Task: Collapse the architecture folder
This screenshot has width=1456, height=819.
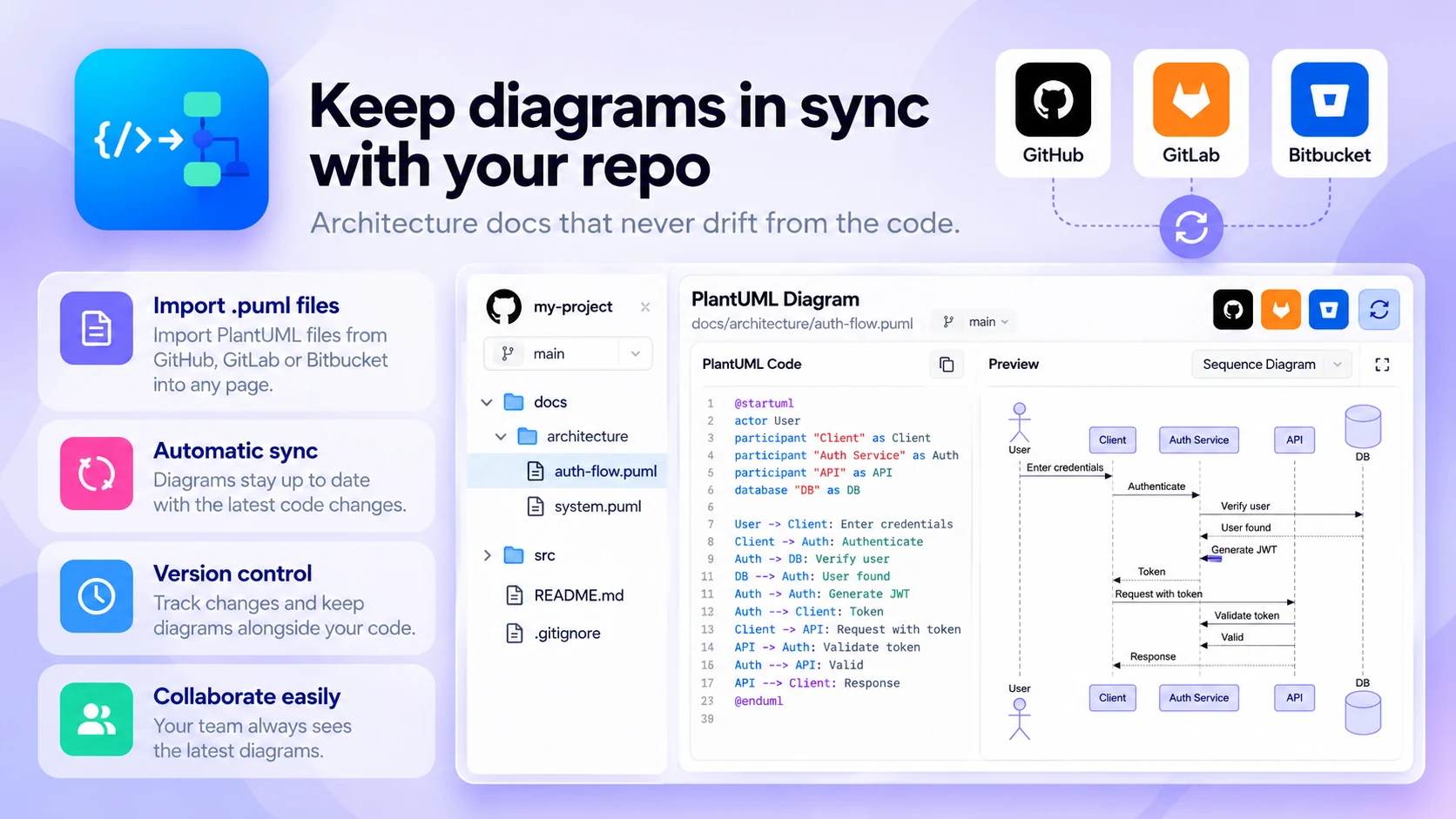Action: (501, 437)
